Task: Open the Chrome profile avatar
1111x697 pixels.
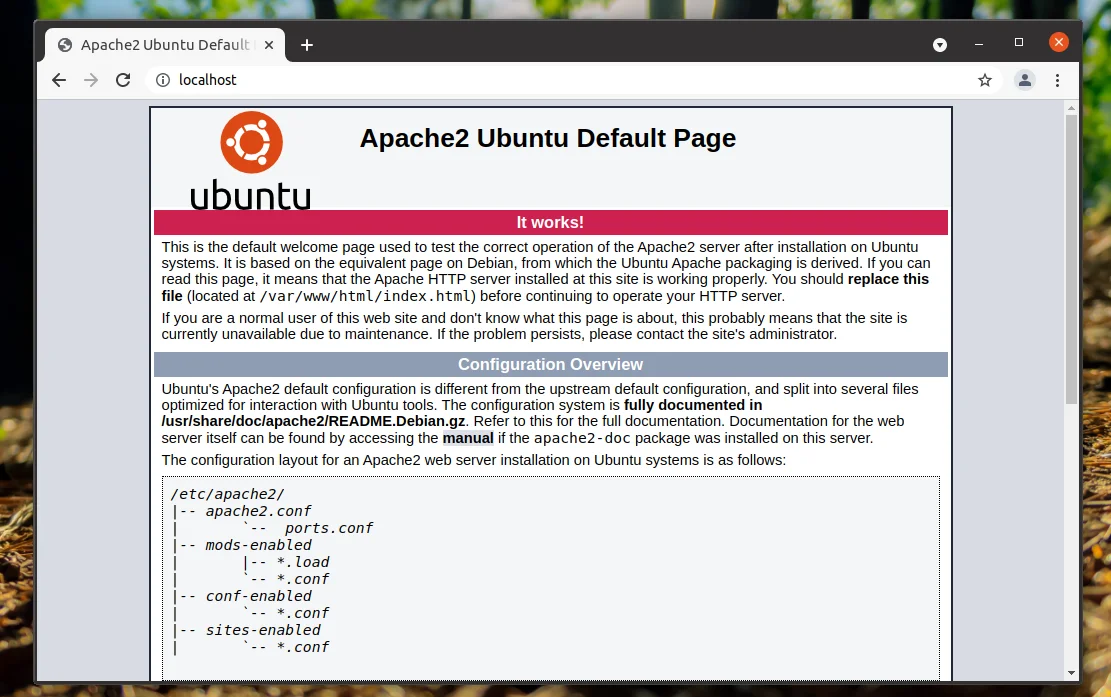Action: 1024,80
